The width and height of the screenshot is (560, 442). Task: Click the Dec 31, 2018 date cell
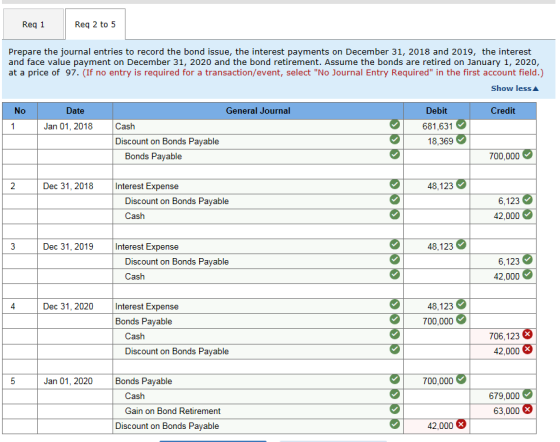[x=75, y=186]
